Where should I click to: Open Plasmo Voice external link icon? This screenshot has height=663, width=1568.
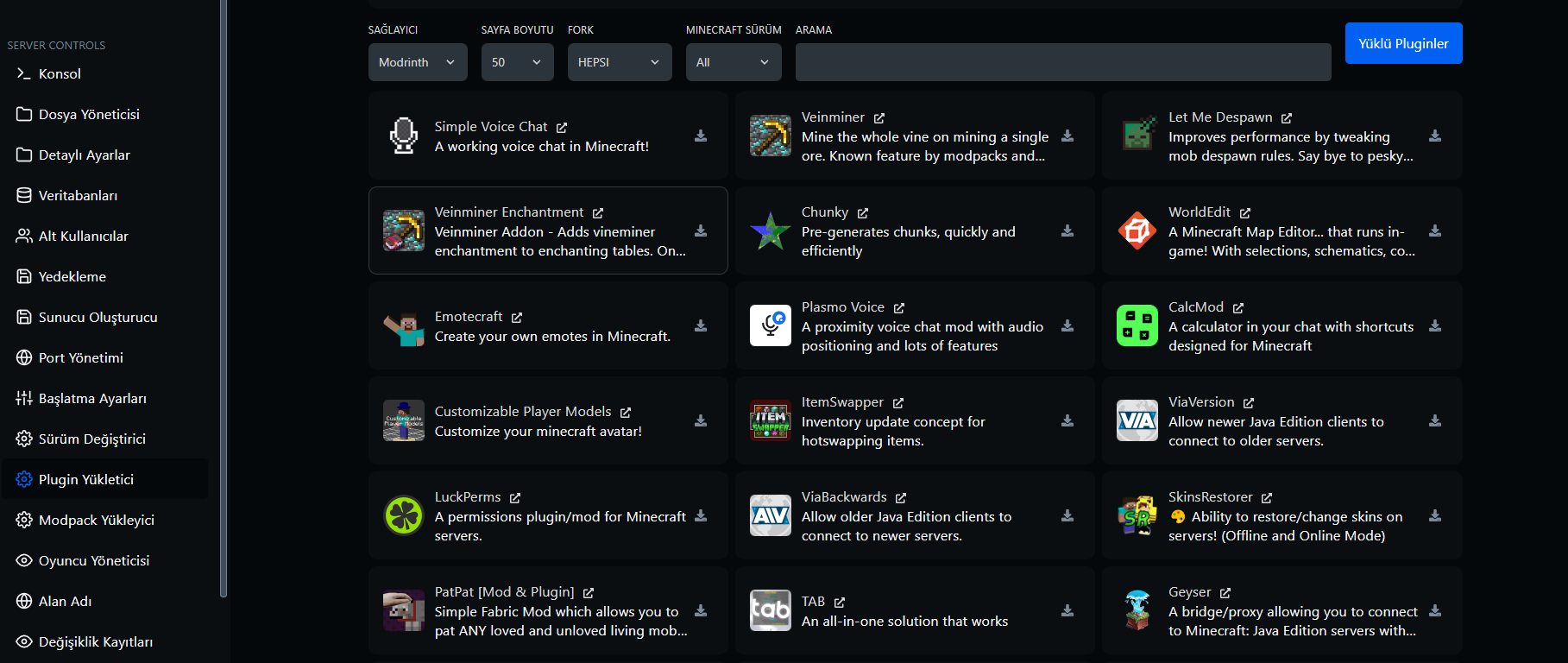pyautogui.click(x=899, y=307)
